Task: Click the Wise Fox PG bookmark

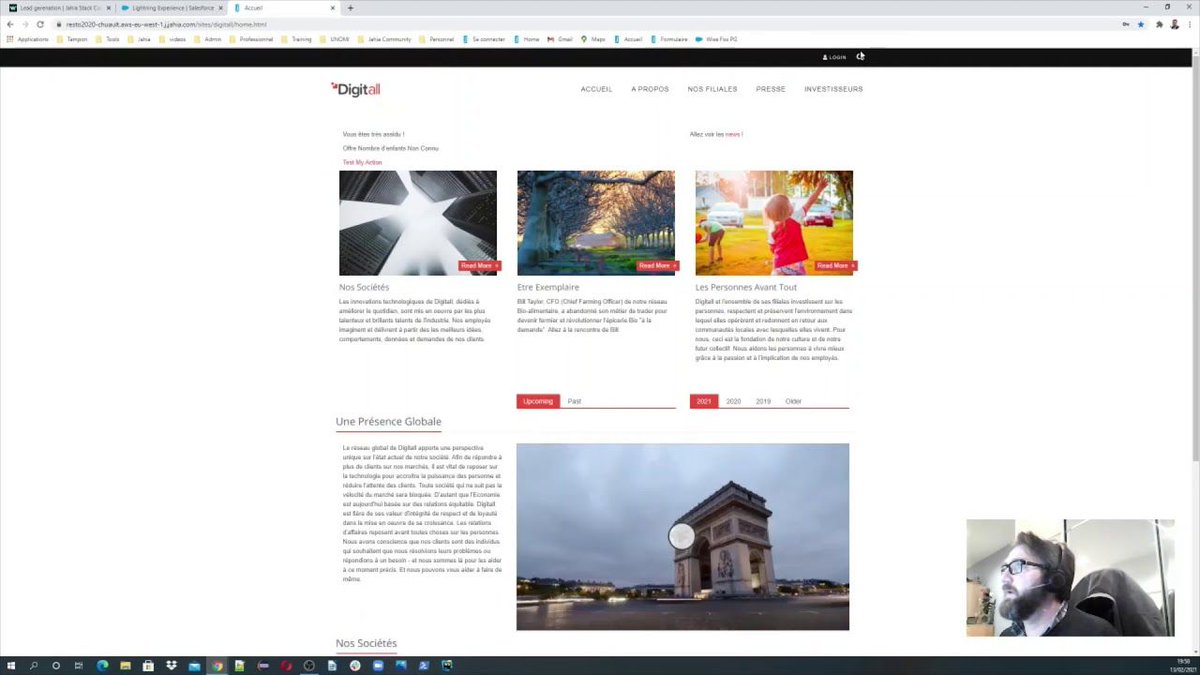Action: click(720, 39)
